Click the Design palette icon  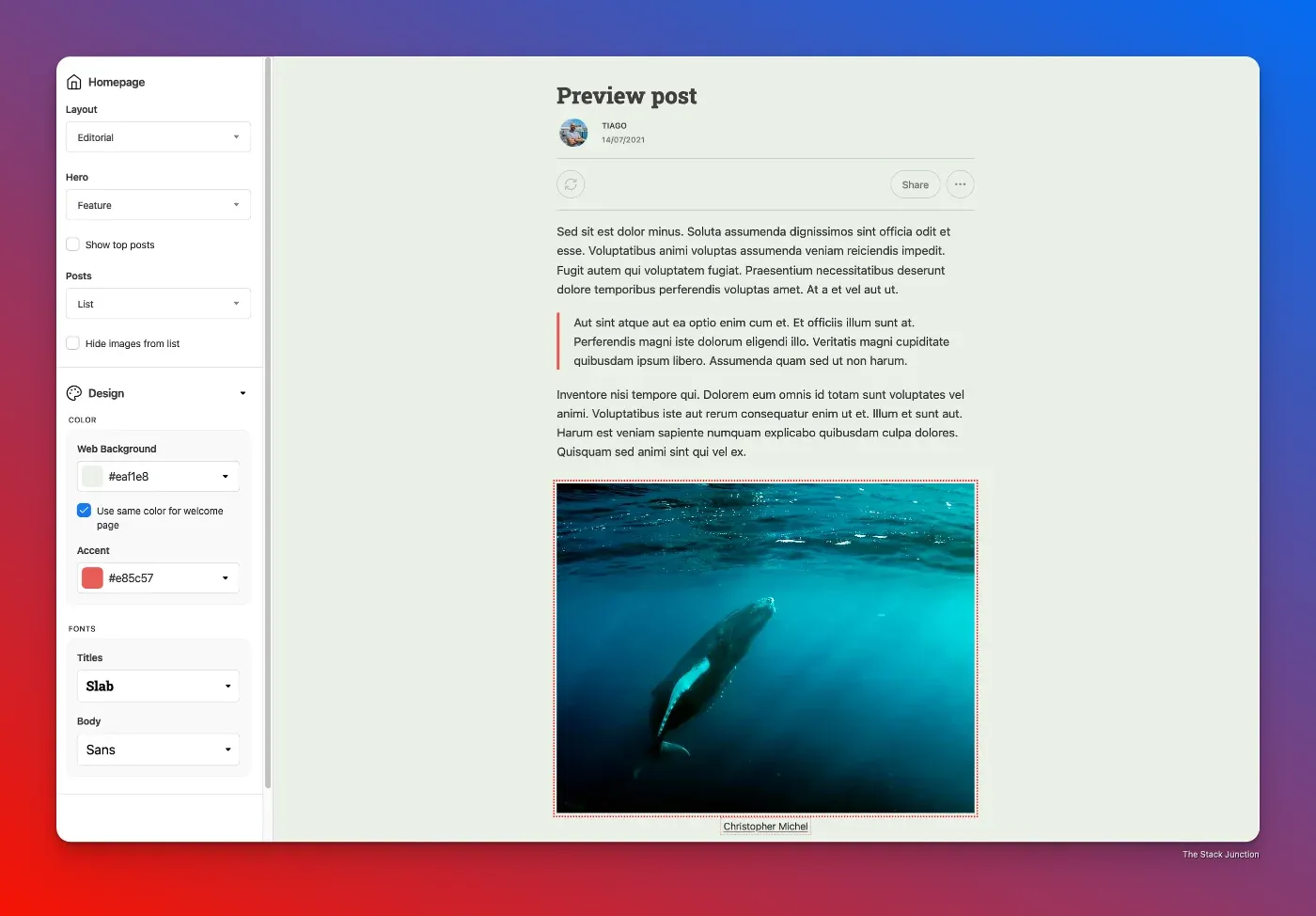pos(74,393)
